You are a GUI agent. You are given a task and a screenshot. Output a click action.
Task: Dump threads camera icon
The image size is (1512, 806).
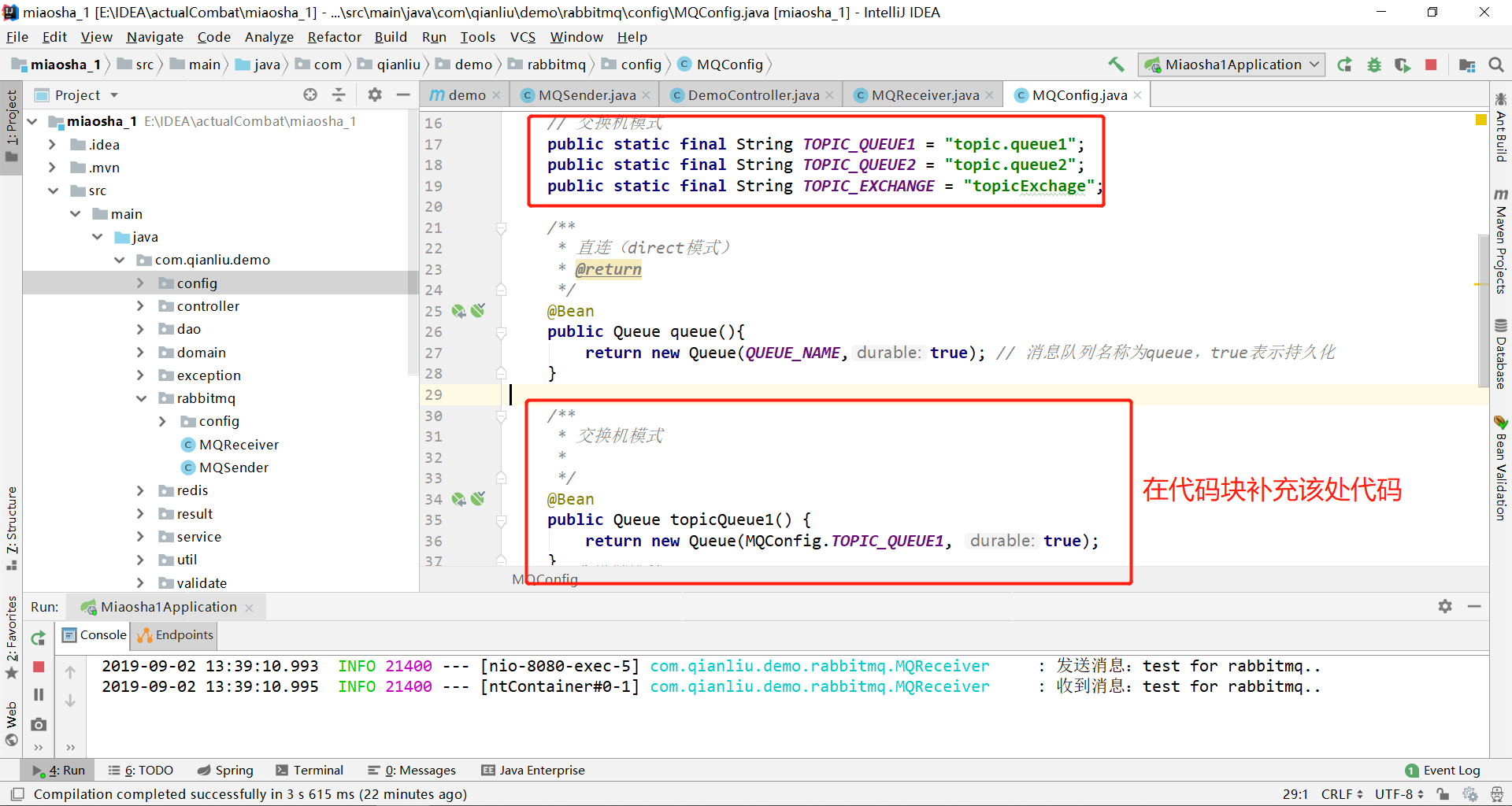[38, 723]
